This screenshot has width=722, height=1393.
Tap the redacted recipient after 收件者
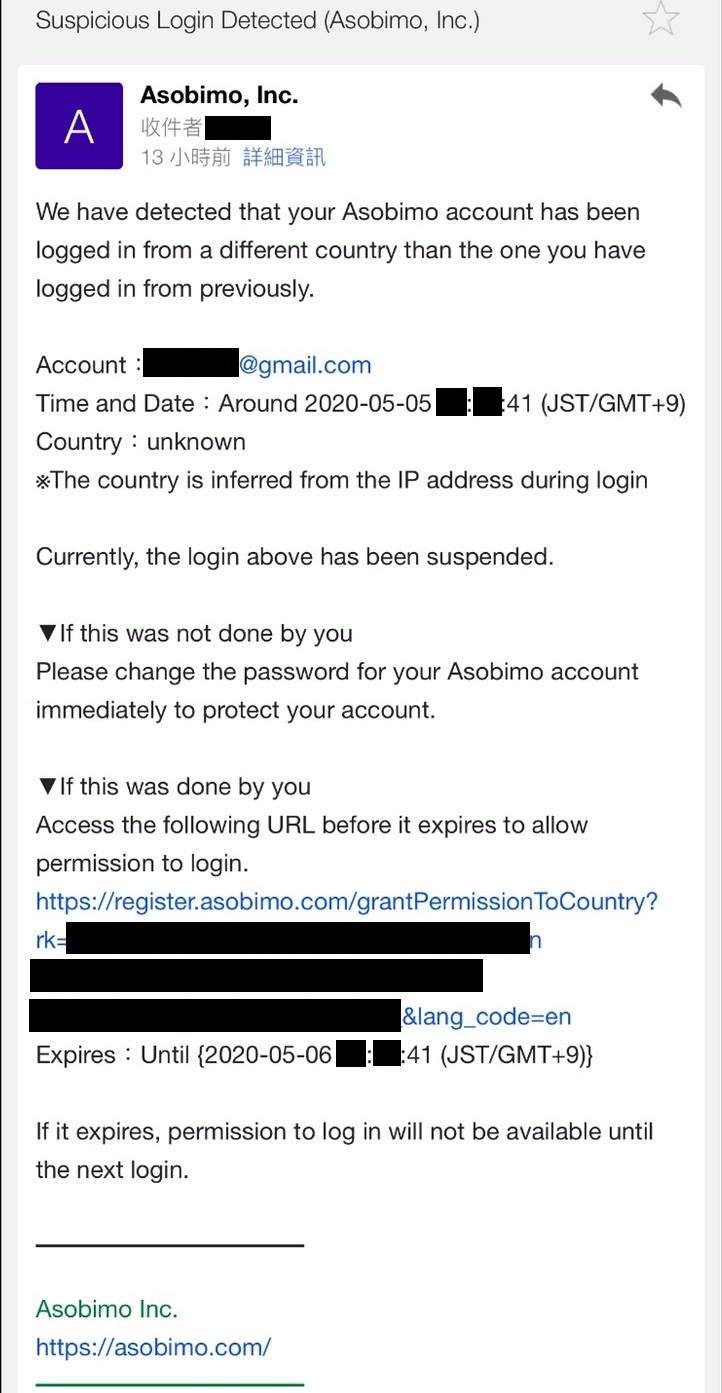237,128
